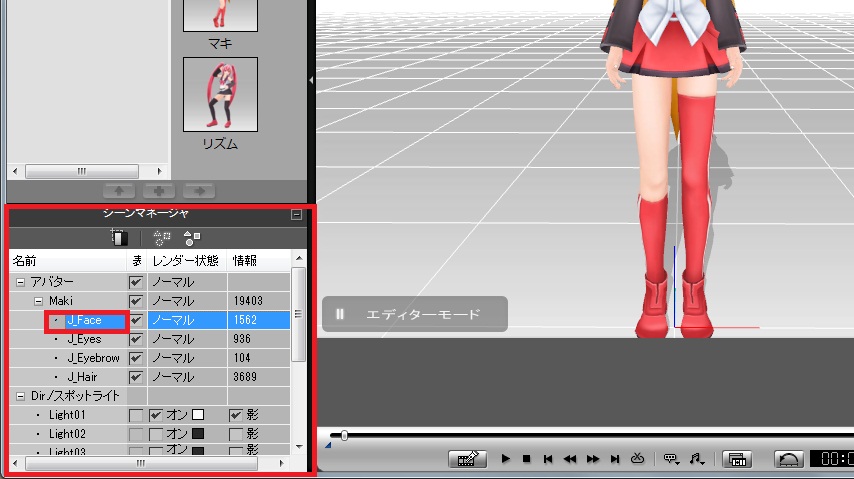The image size is (854, 479).
Task: Toggle visibility checkbox for J_Hair
Action: [136, 377]
